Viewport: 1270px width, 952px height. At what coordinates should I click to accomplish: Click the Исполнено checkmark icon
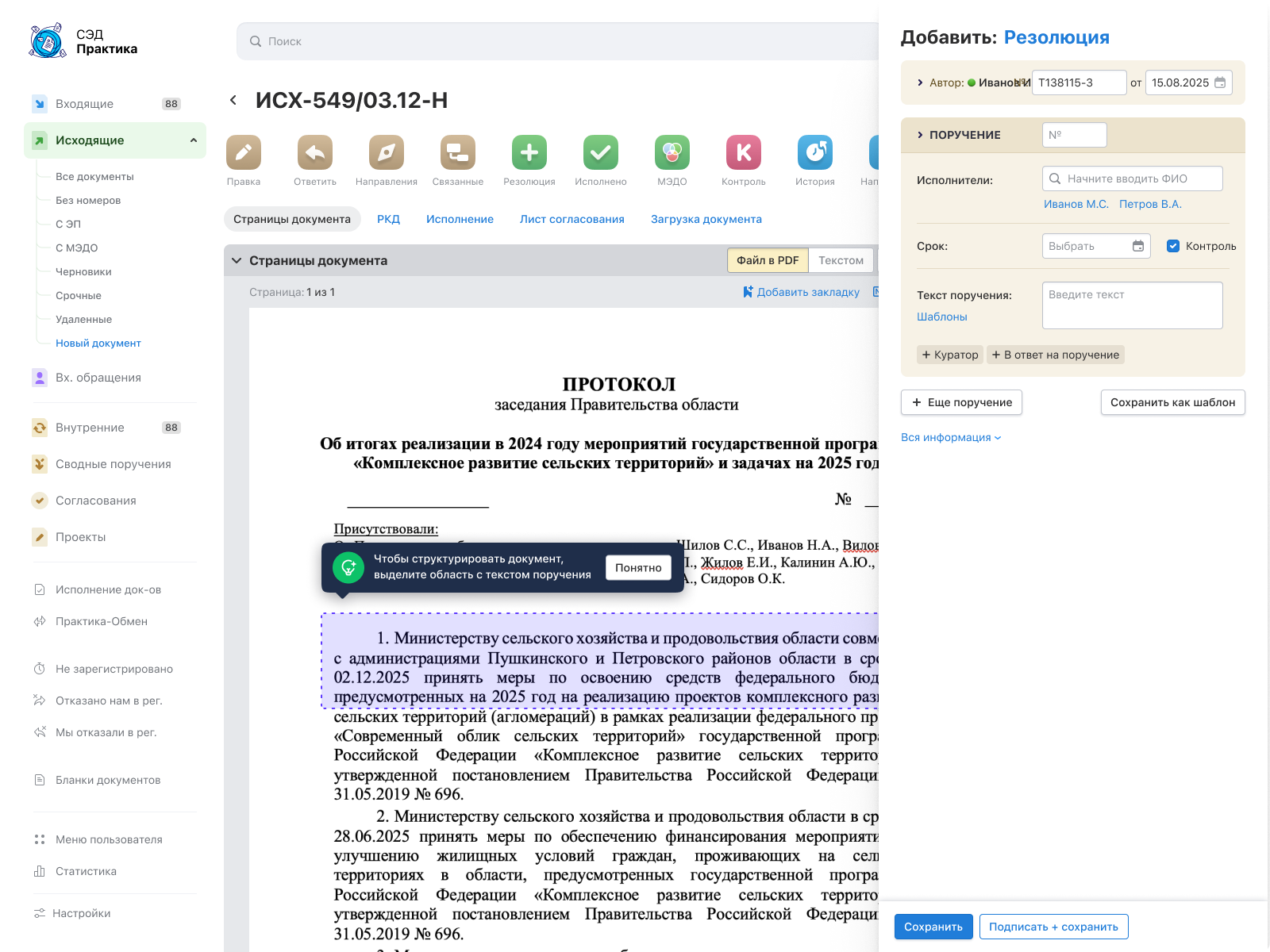pyautogui.click(x=601, y=152)
